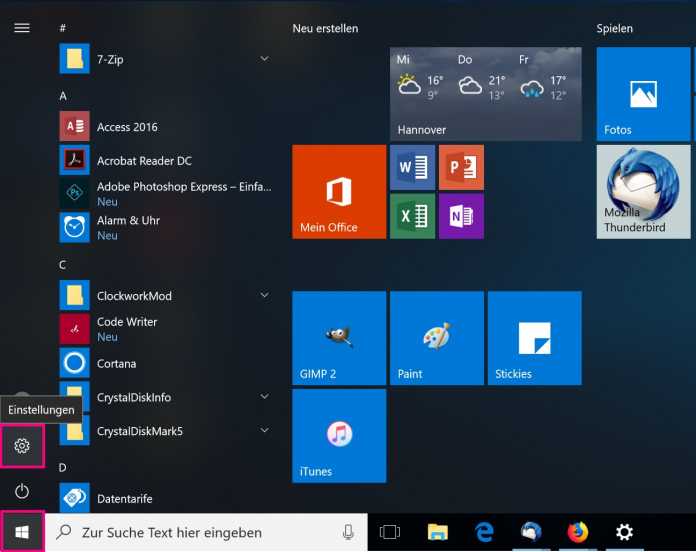Open the Mozilla Thunderbird tile
This screenshot has width=696, height=552.
pyautogui.click(x=644, y=192)
